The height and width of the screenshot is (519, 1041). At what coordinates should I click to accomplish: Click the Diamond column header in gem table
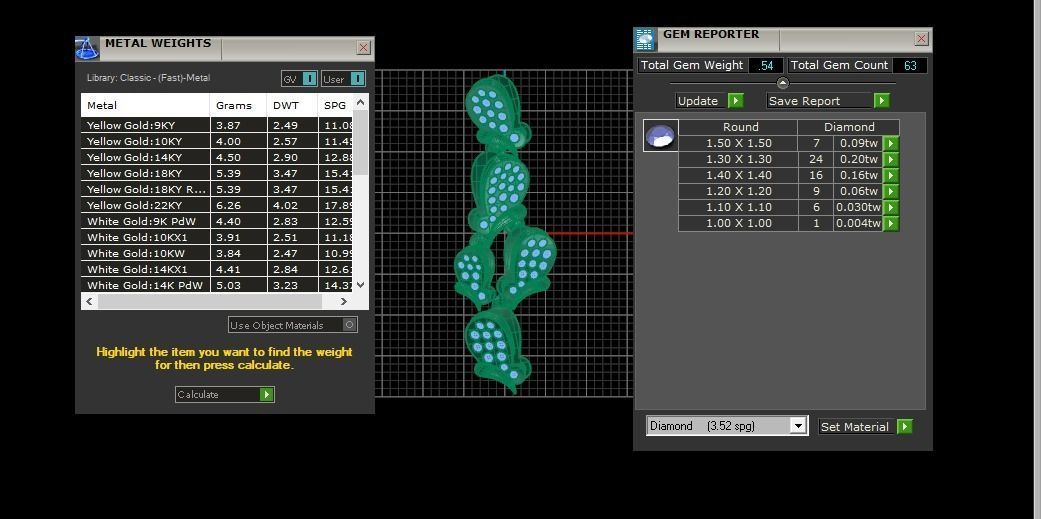click(x=849, y=127)
